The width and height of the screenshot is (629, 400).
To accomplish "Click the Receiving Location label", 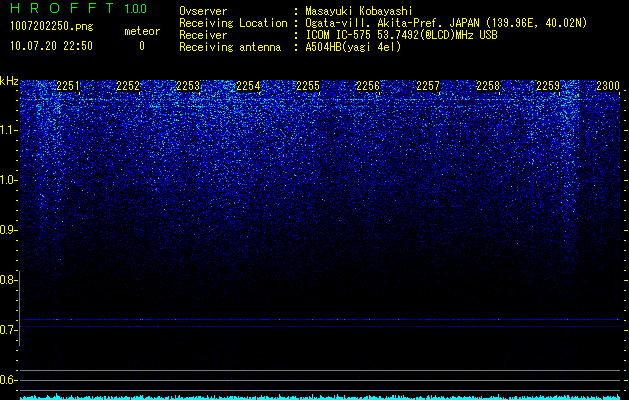I will pyautogui.click(x=233, y=23).
